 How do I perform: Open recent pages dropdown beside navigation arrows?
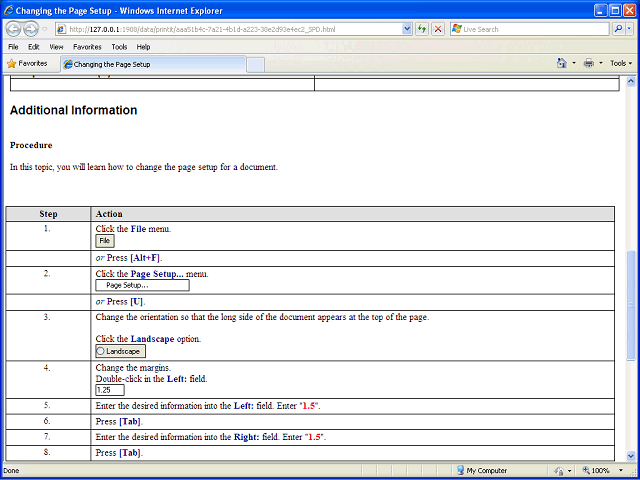point(45,29)
